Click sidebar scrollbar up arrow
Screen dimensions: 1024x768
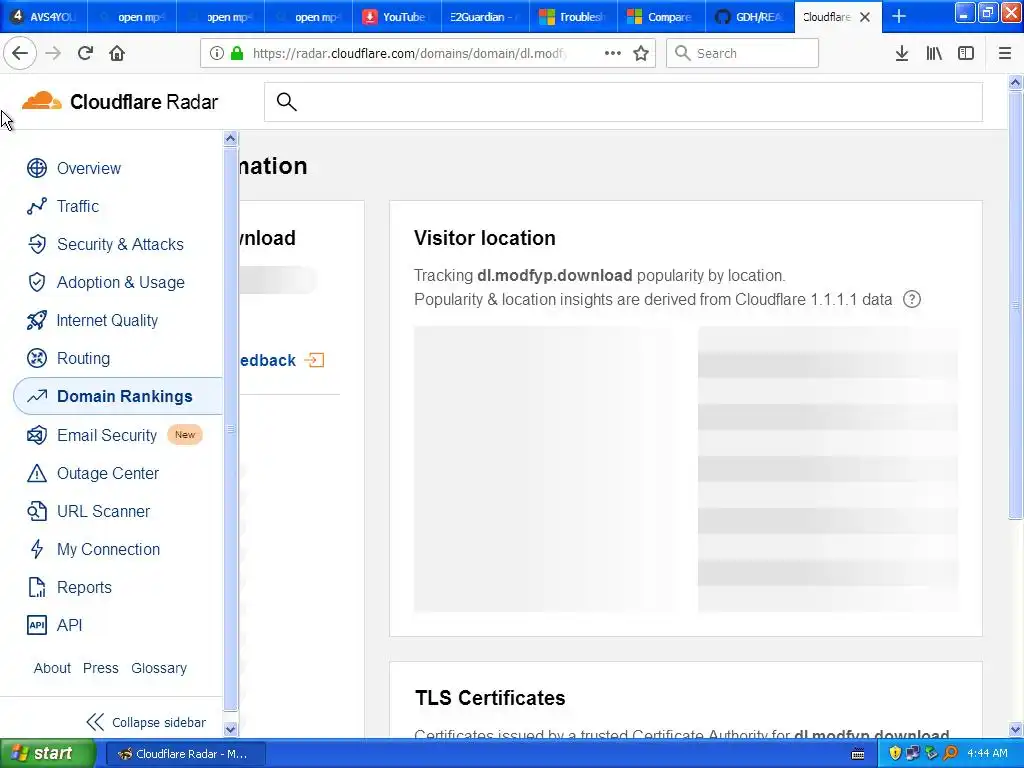tap(230, 138)
